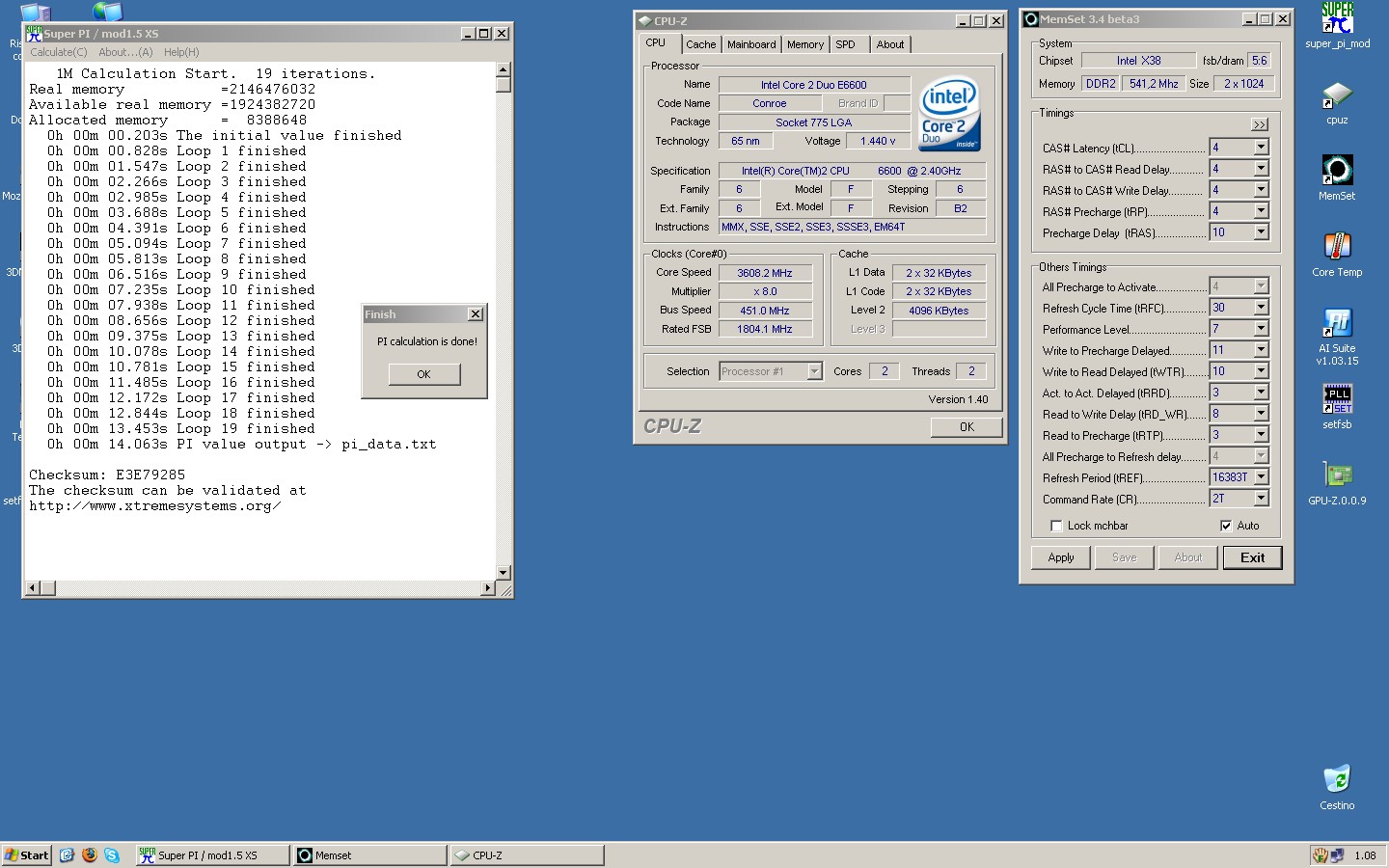Click the Apply button in MemSet
Viewport: 1389px width, 868px height.
[1061, 557]
